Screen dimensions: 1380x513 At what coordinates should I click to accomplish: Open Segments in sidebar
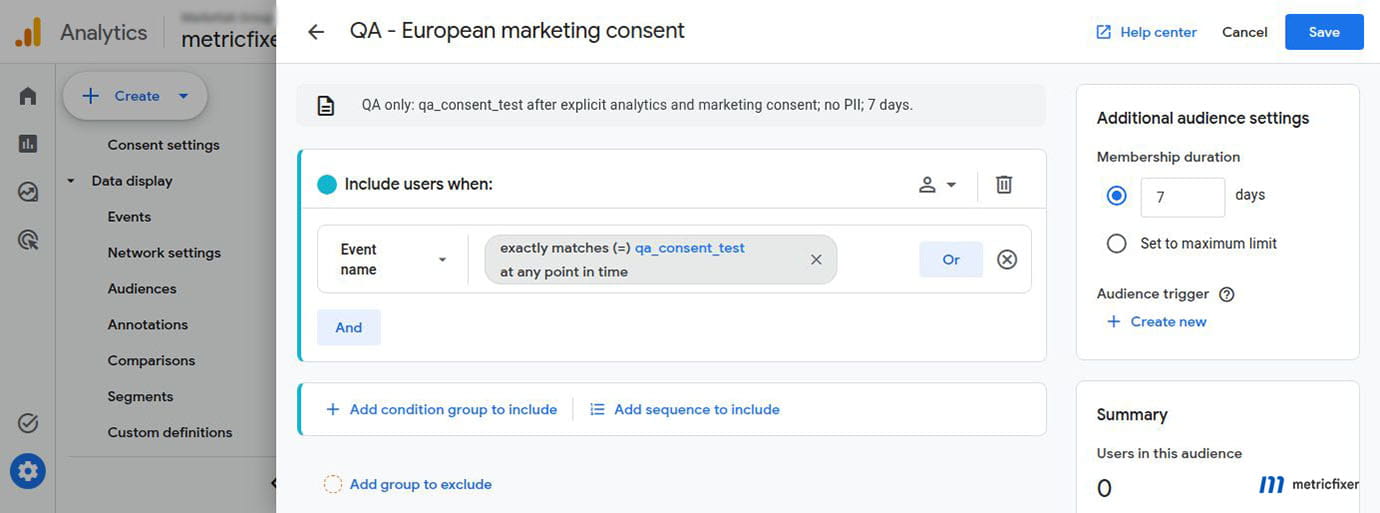pos(140,397)
